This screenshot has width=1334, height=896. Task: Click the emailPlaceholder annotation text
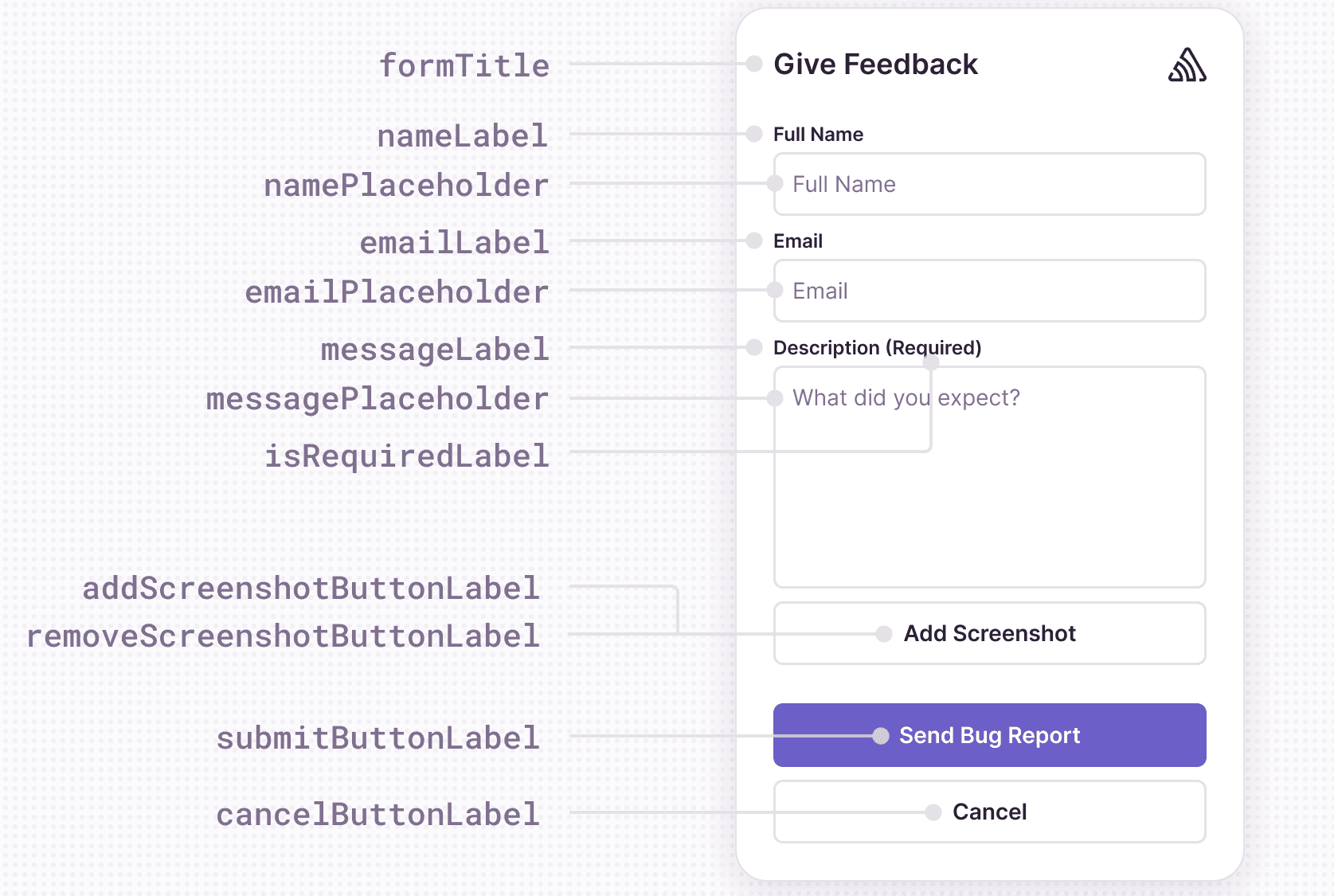tap(397, 291)
